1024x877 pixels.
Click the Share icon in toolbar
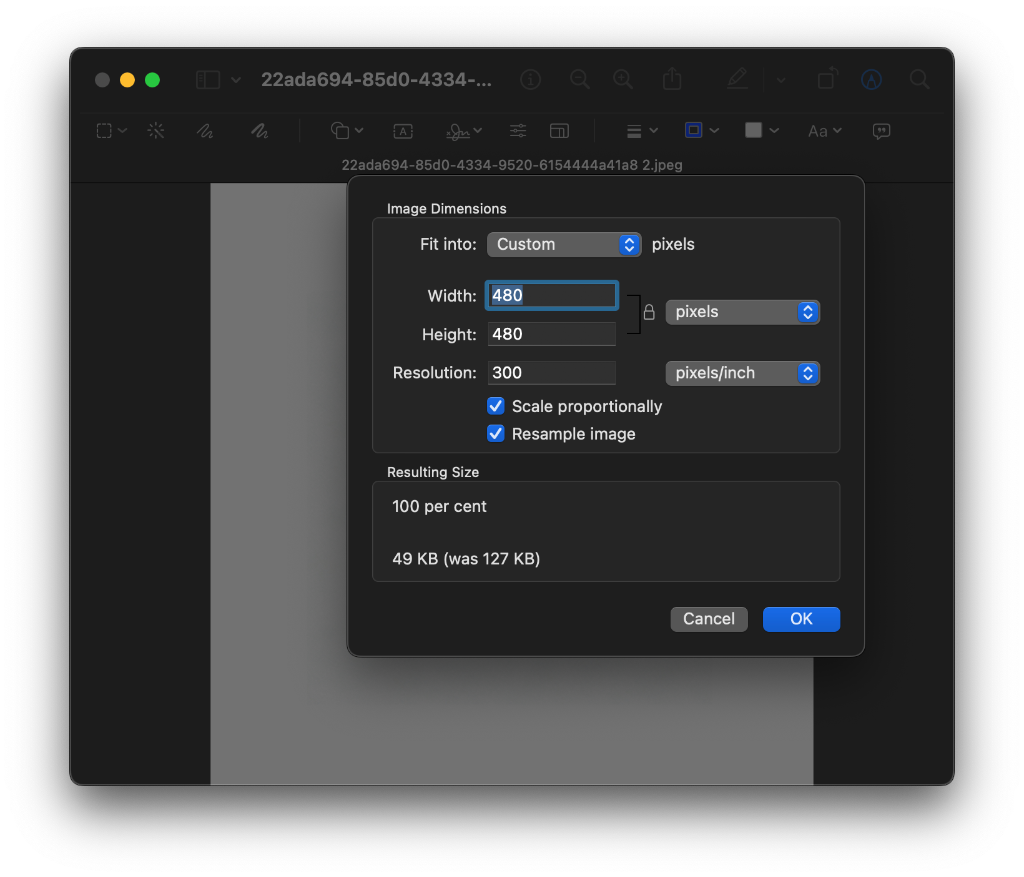coord(673,80)
